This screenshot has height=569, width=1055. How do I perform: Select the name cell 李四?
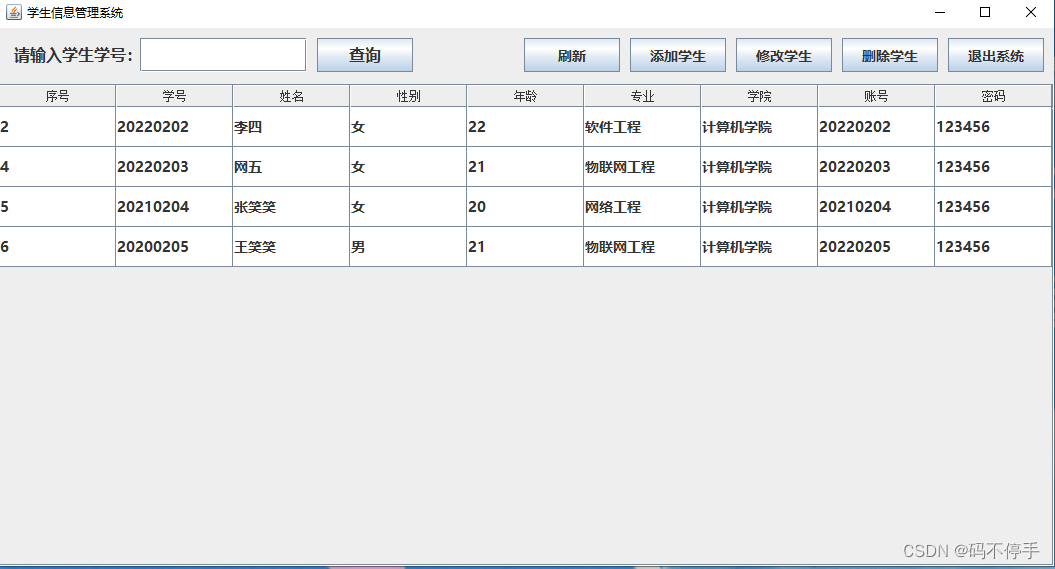click(x=291, y=126)
